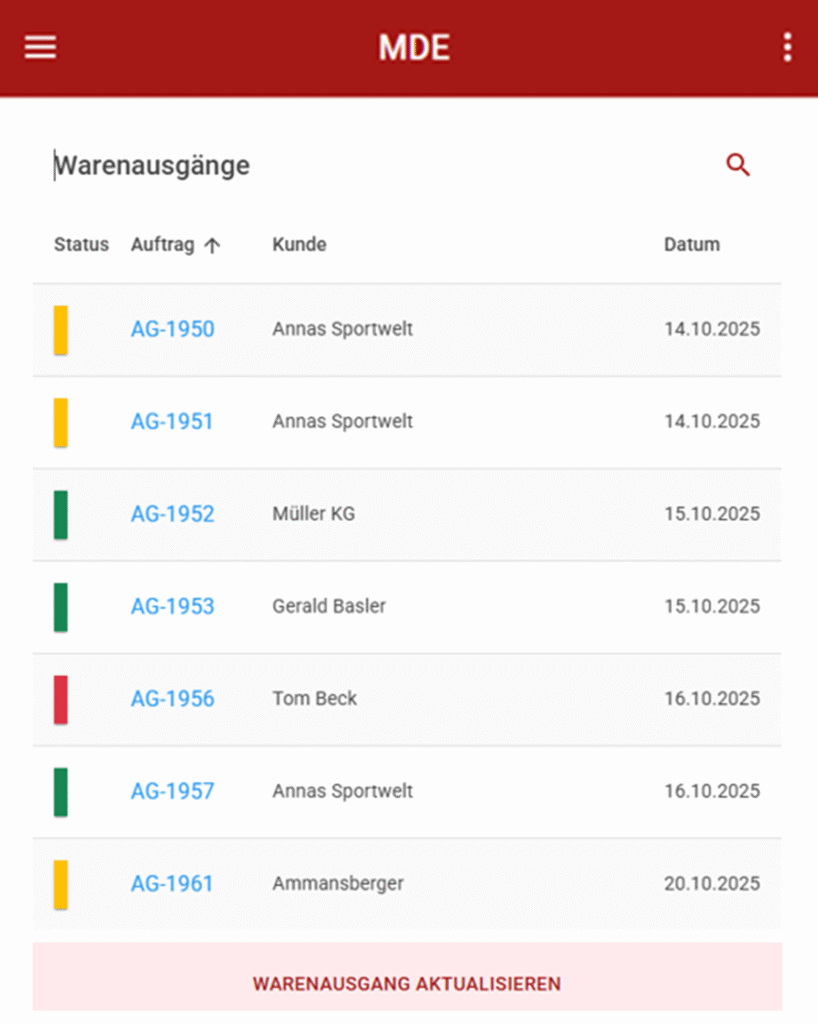This screenshot has height=1024, width=818.
Task: Open order link AG-1961
Action: coord(172,884)
